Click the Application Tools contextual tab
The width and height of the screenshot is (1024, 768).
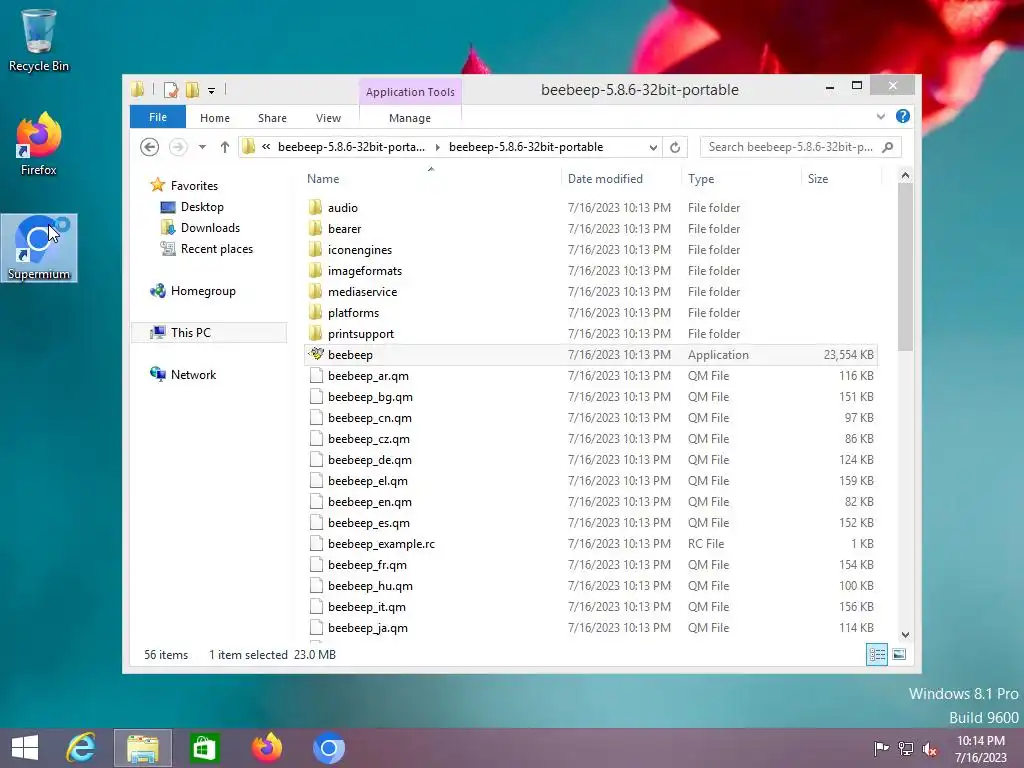point(410,92)
